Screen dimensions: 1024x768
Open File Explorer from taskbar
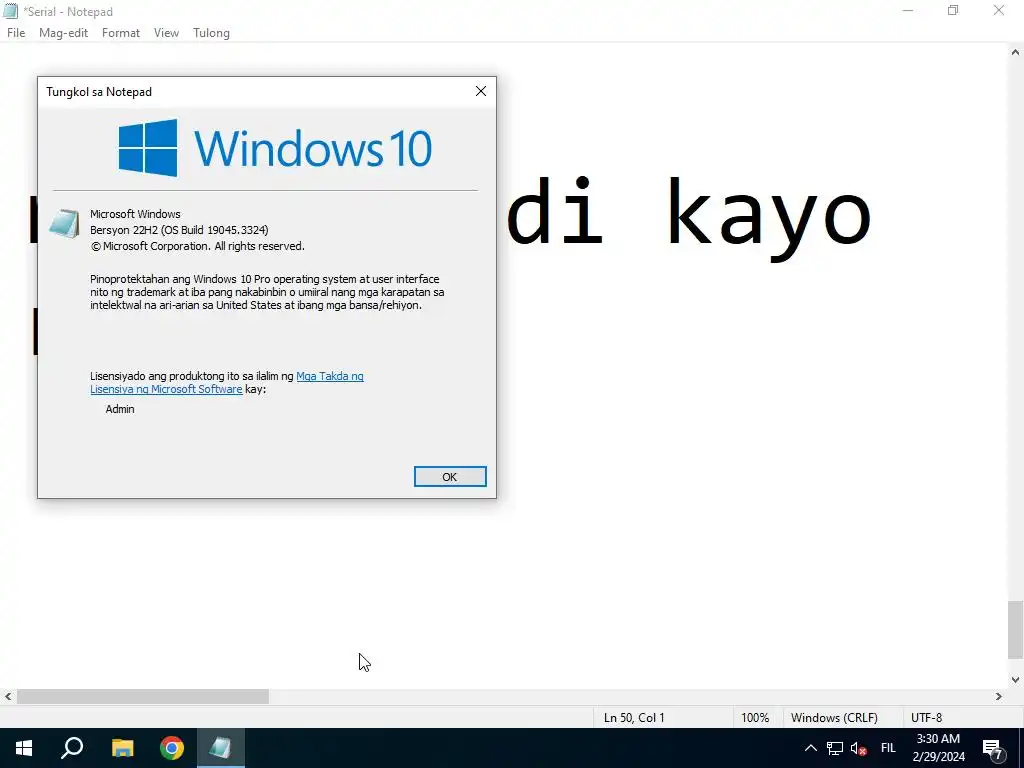tap(122, 748)
